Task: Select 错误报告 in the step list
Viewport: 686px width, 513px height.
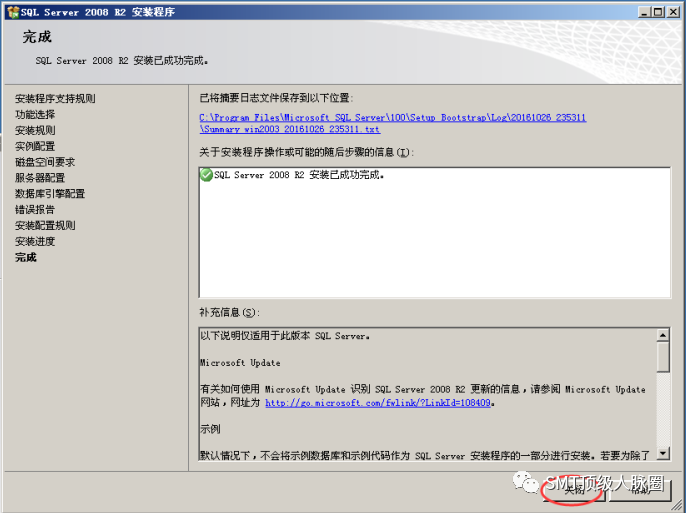Action: pyautogui.click(x=35, y=209)
